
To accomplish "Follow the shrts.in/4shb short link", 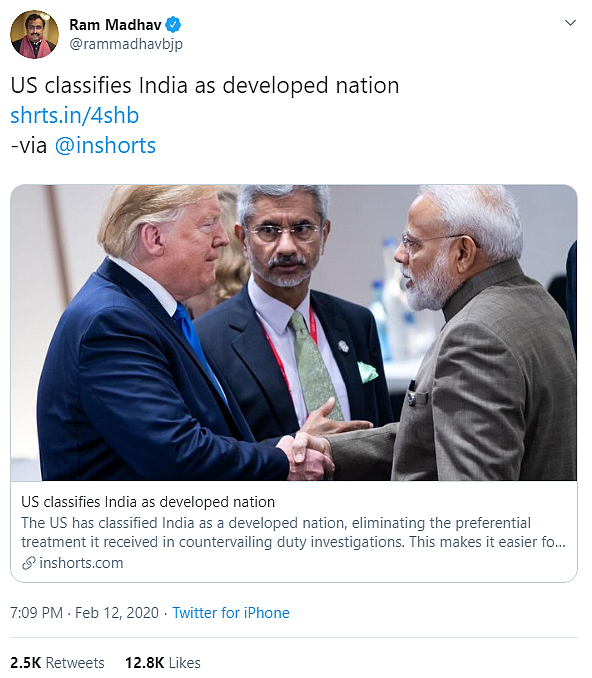I will point(74,115).
